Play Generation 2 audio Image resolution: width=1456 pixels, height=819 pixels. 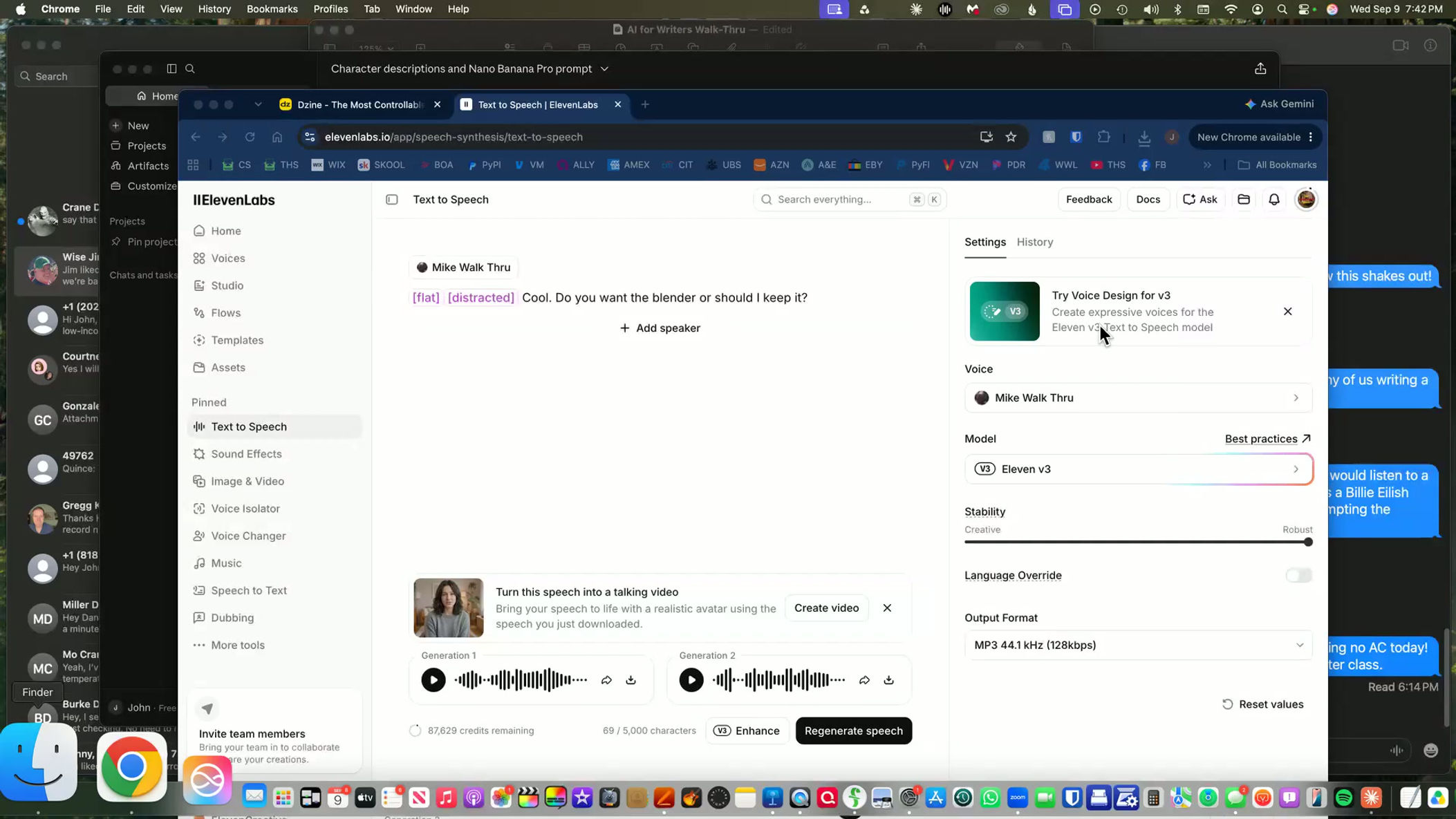pos(691,680)
